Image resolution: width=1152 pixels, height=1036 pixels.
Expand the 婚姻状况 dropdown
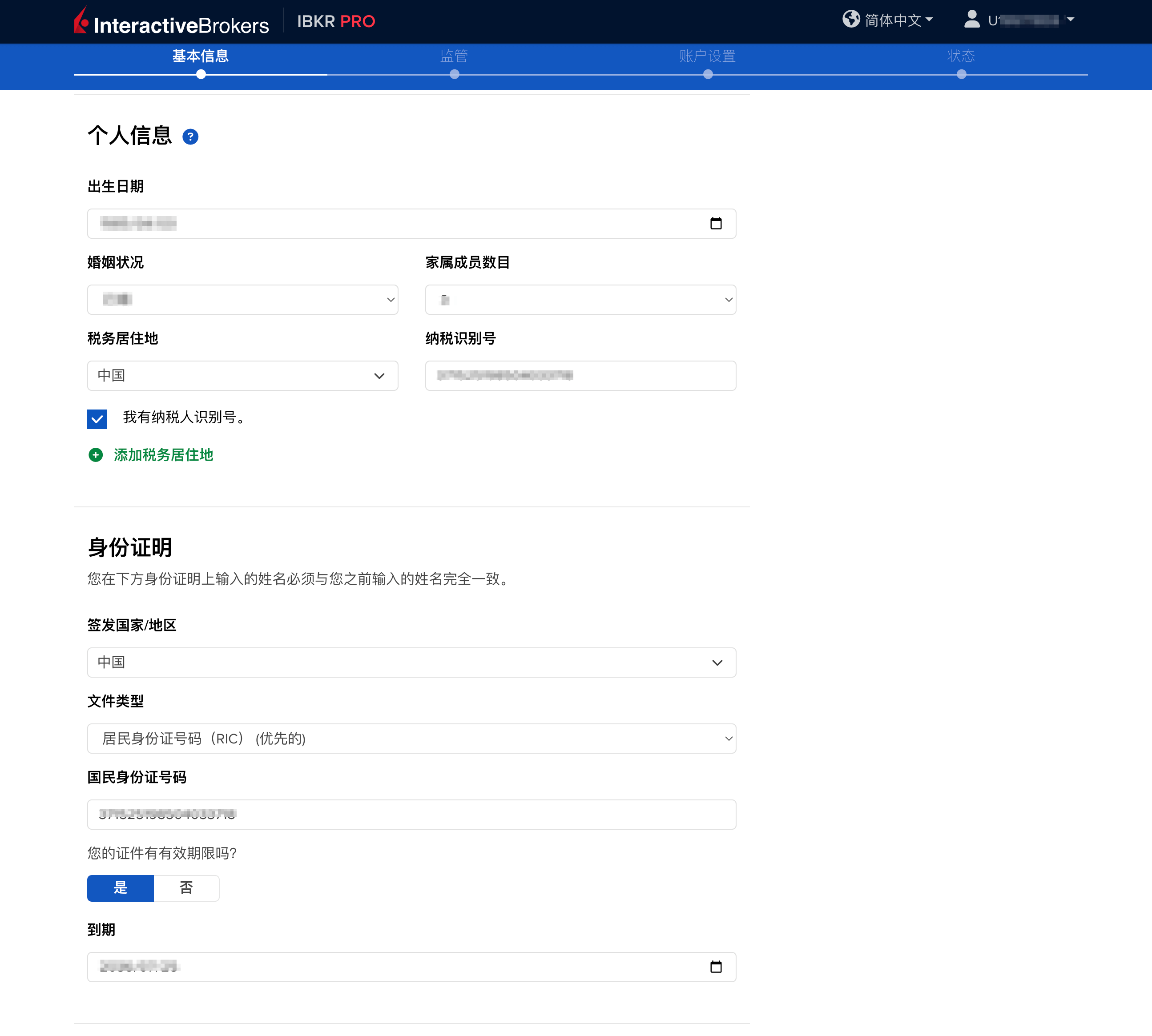tap(242, 299)
